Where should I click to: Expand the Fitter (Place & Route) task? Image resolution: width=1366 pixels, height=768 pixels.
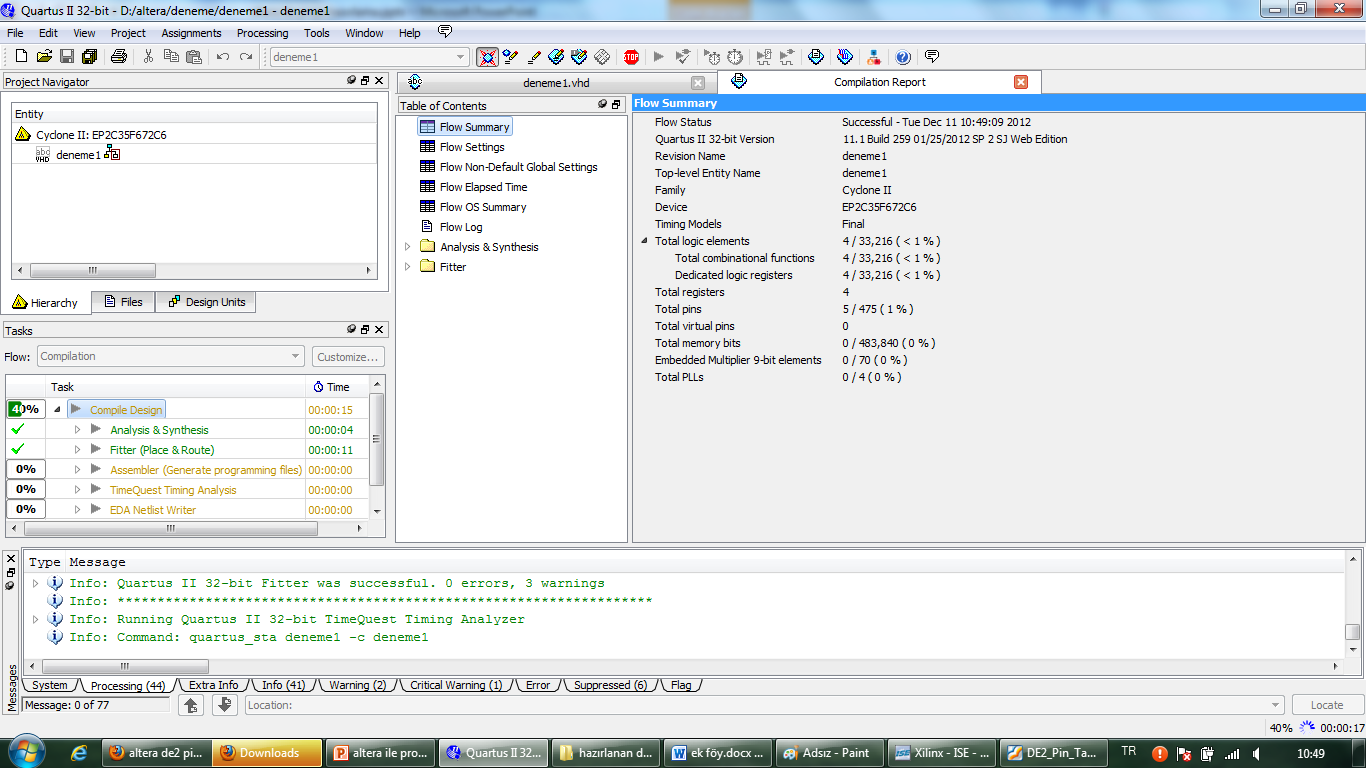pyautogui.click(x=77, y=449)
